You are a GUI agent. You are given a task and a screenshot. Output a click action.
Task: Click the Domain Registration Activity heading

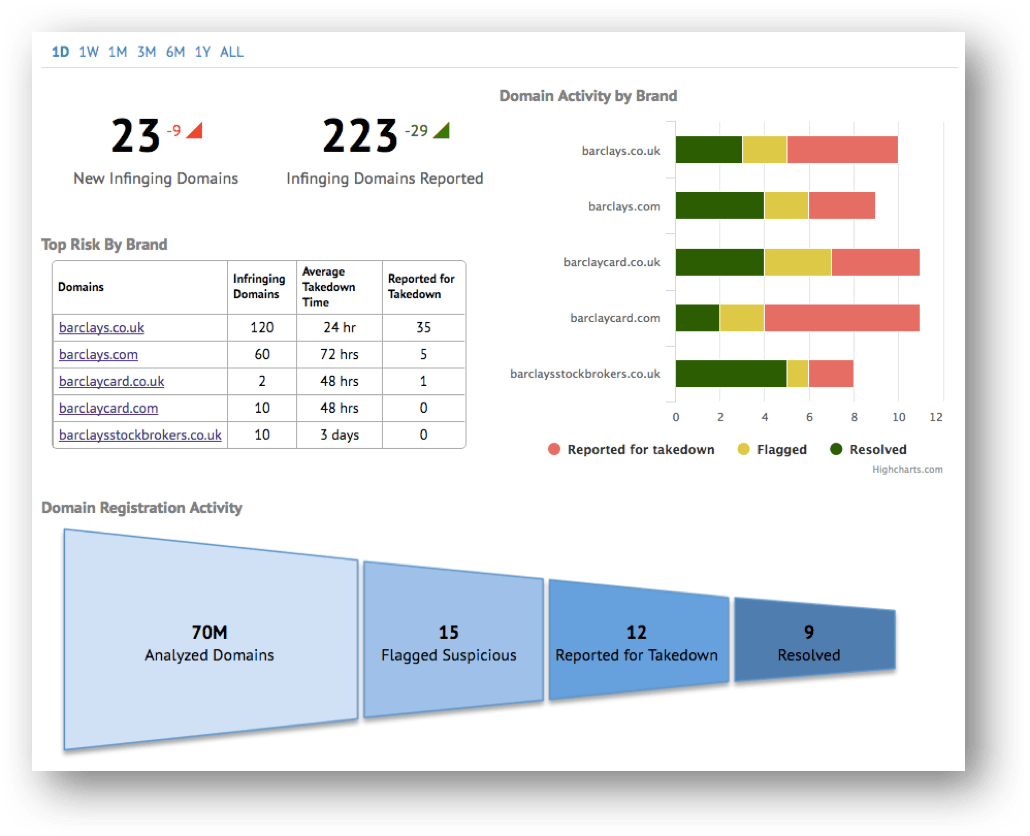click(142, 508)
